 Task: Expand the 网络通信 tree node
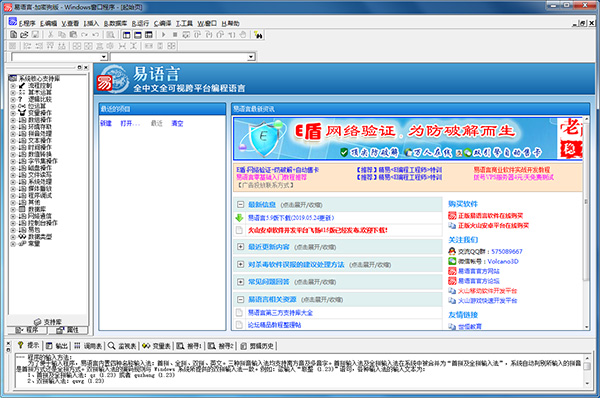(x=13, y=216)
